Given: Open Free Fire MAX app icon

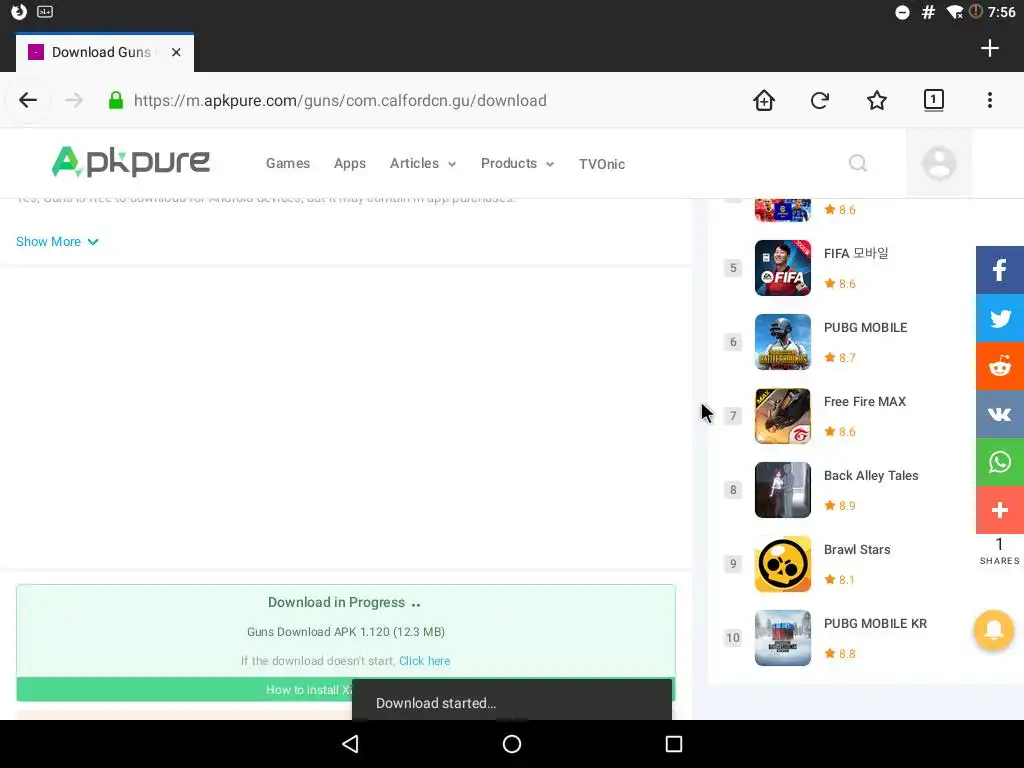Looking at the screenshot, I should [782, 416].
